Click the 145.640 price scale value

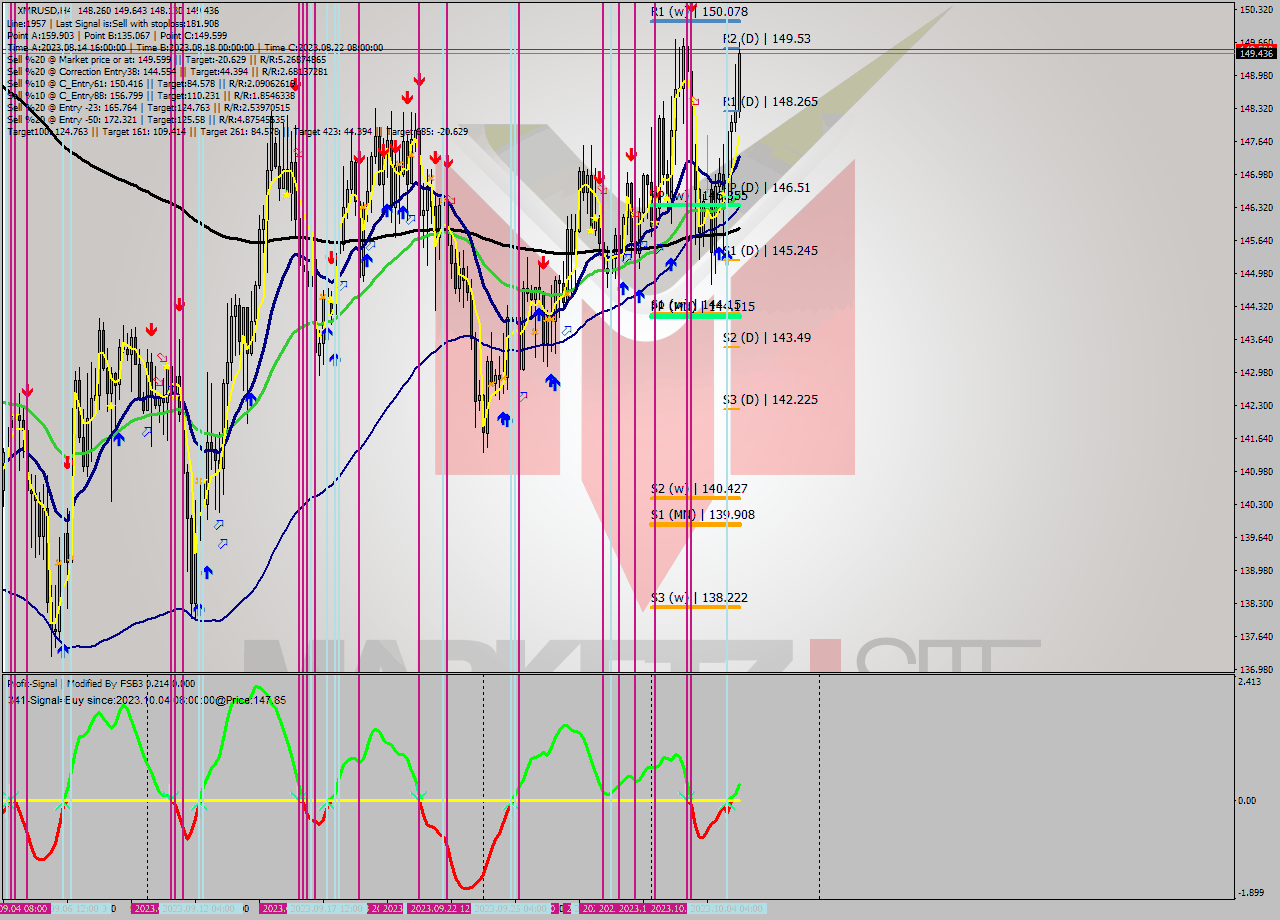(1256, 241)
